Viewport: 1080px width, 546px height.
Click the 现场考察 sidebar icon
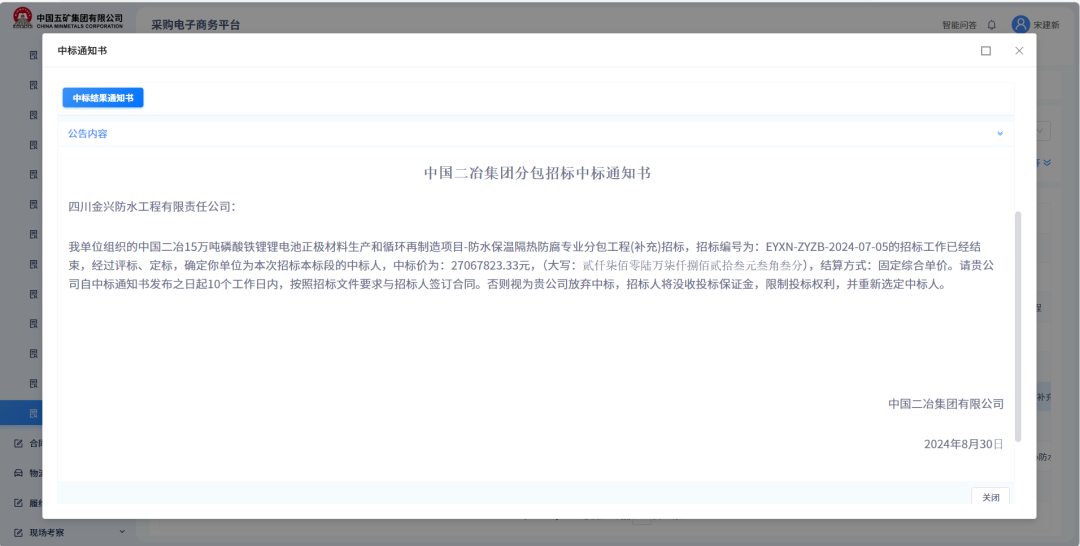[x=19, y=532]
